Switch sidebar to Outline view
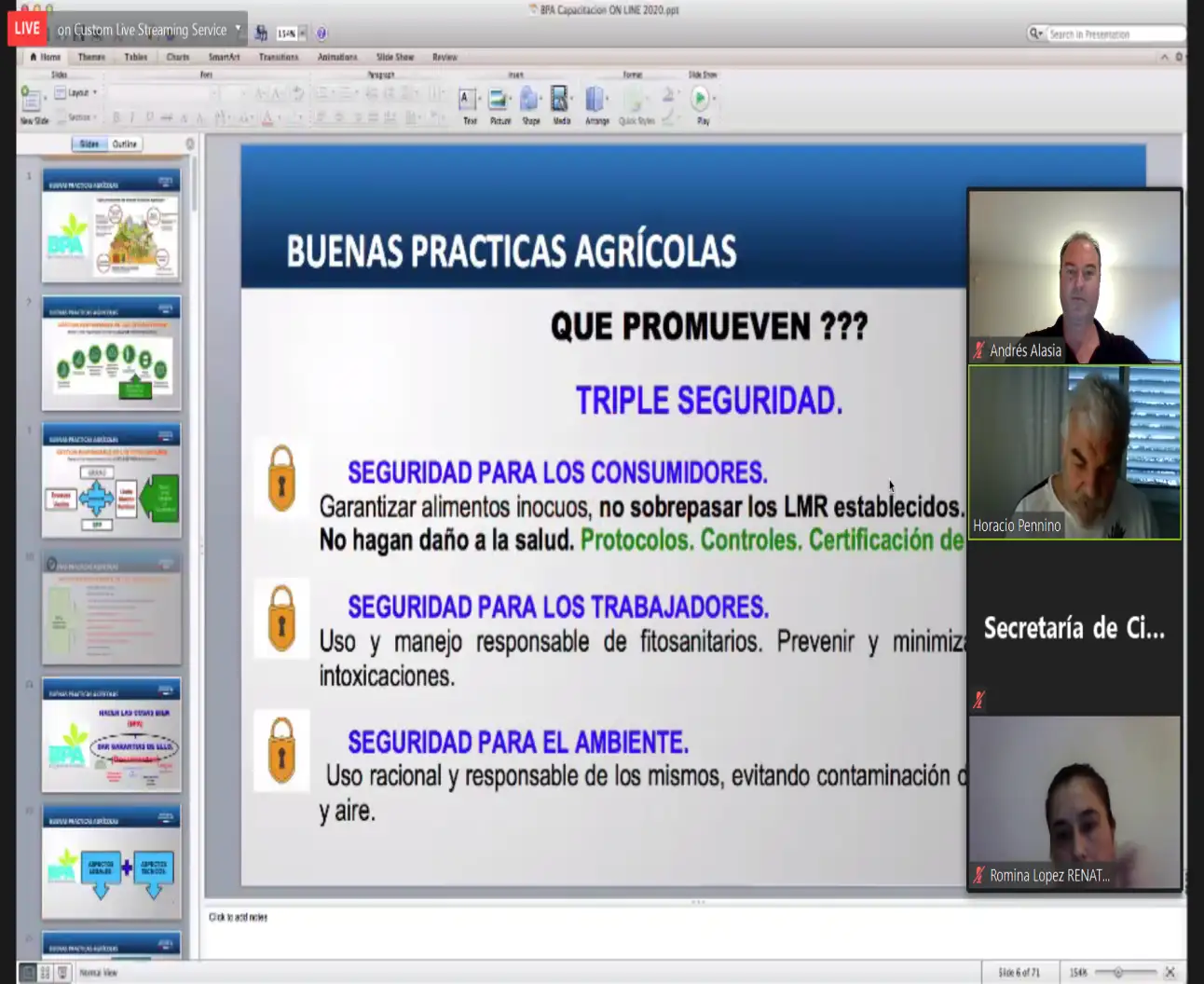 tap(125, 144)
